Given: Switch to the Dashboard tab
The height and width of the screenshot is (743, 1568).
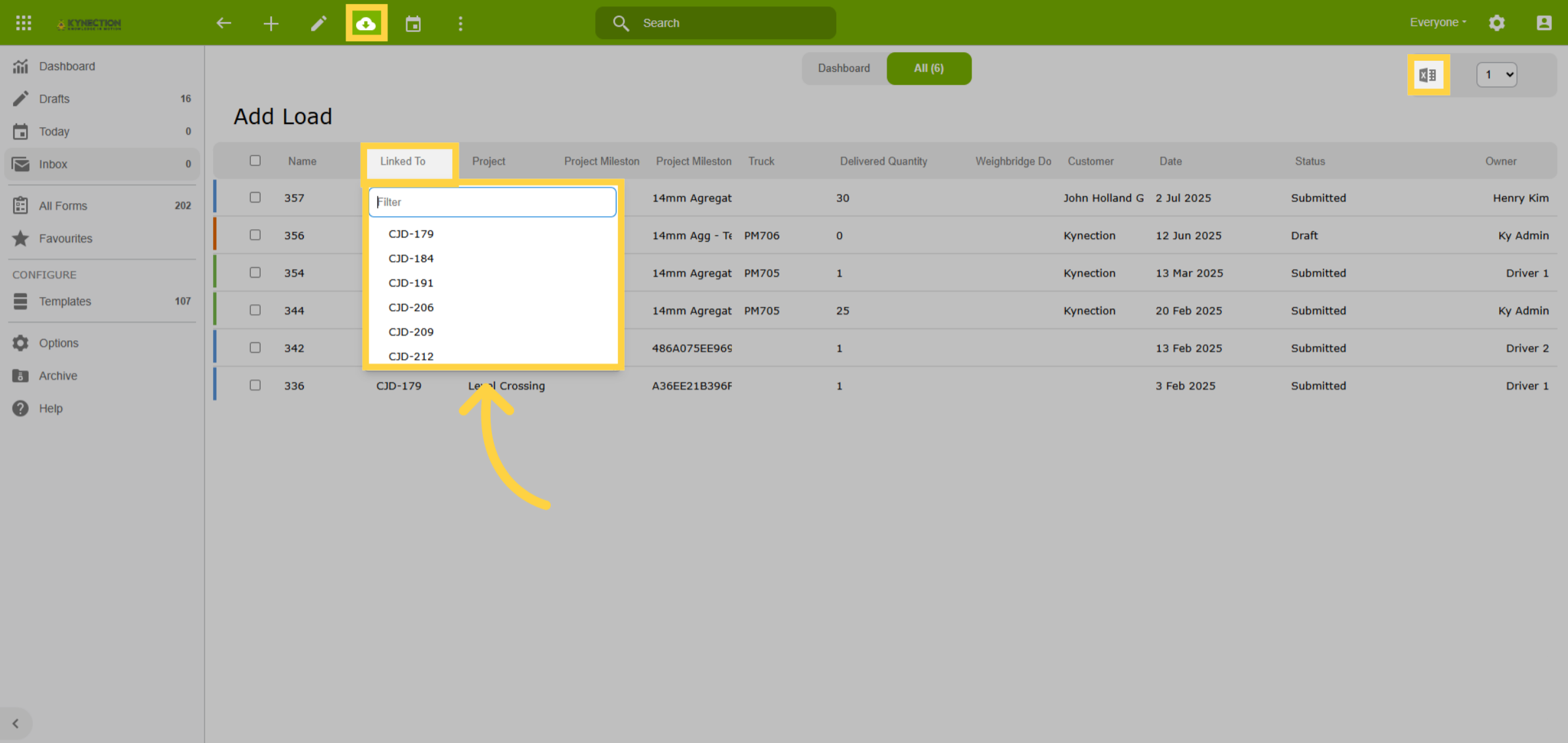Looking at the screenshot, I should pos(844,68).
